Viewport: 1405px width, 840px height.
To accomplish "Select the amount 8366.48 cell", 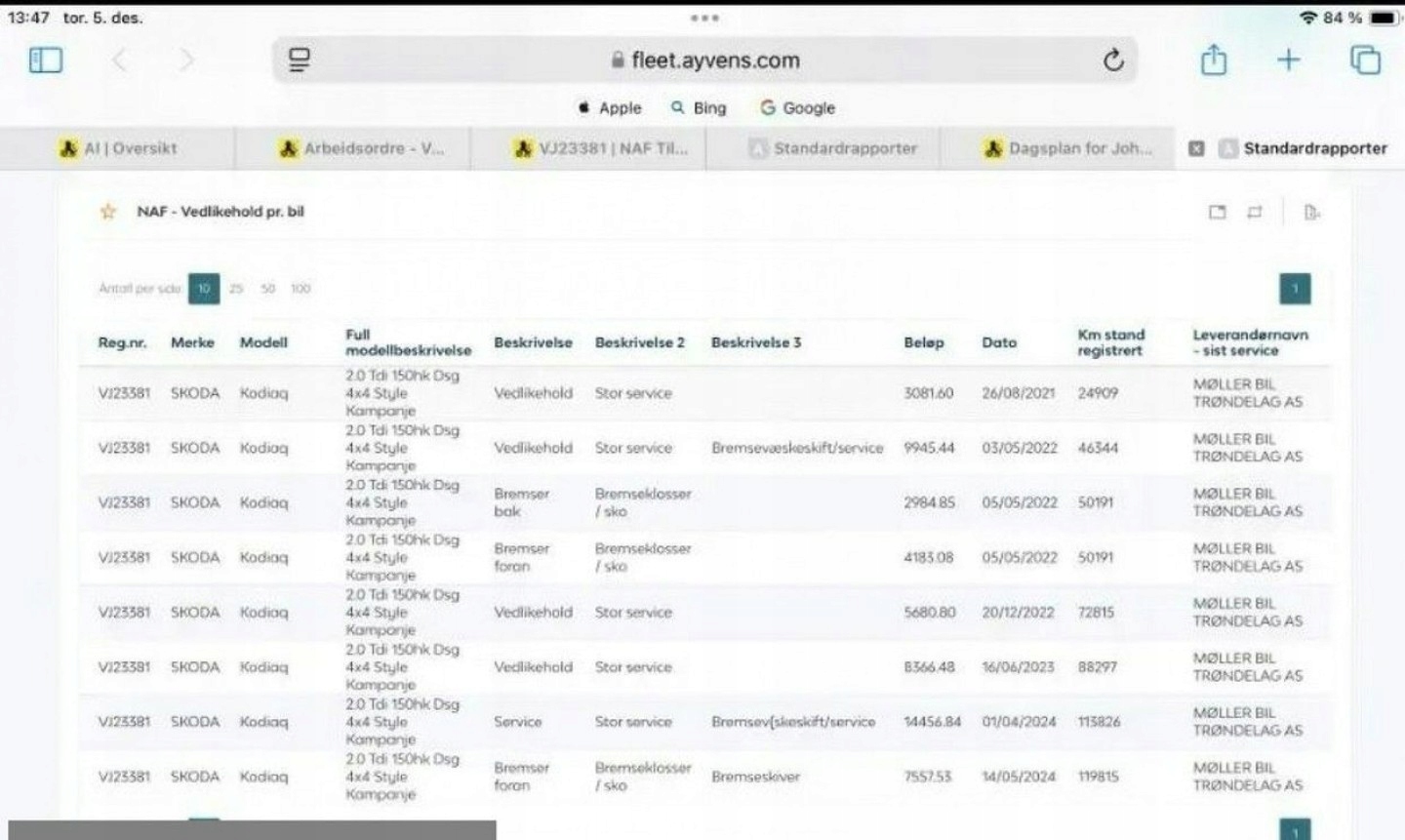I will pyautogui.click(x=930, y=667).
